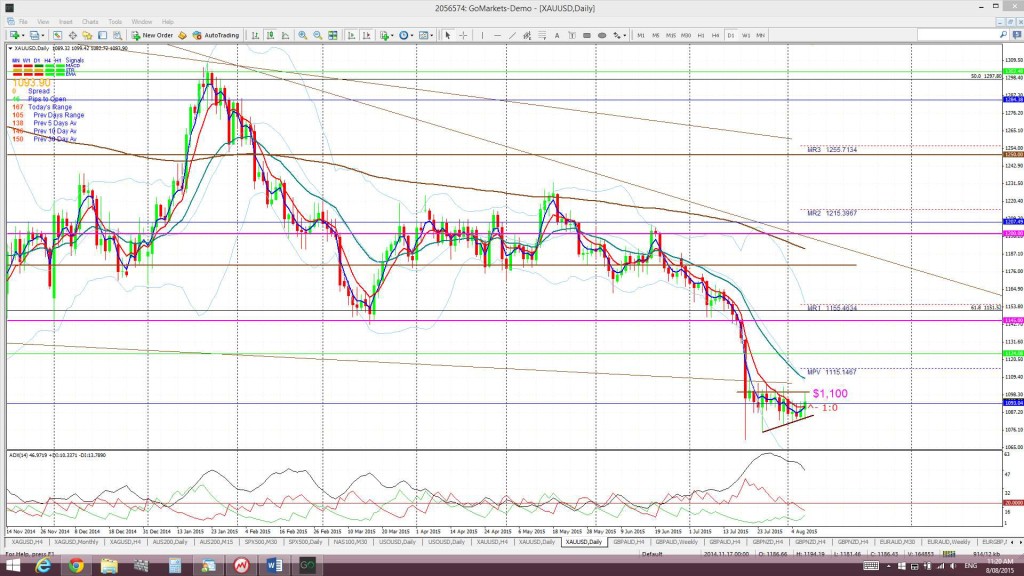The width and height of the screenshot is (1024, 576).
Task: Select the cursor pointer tool
Action: [448, 35]
